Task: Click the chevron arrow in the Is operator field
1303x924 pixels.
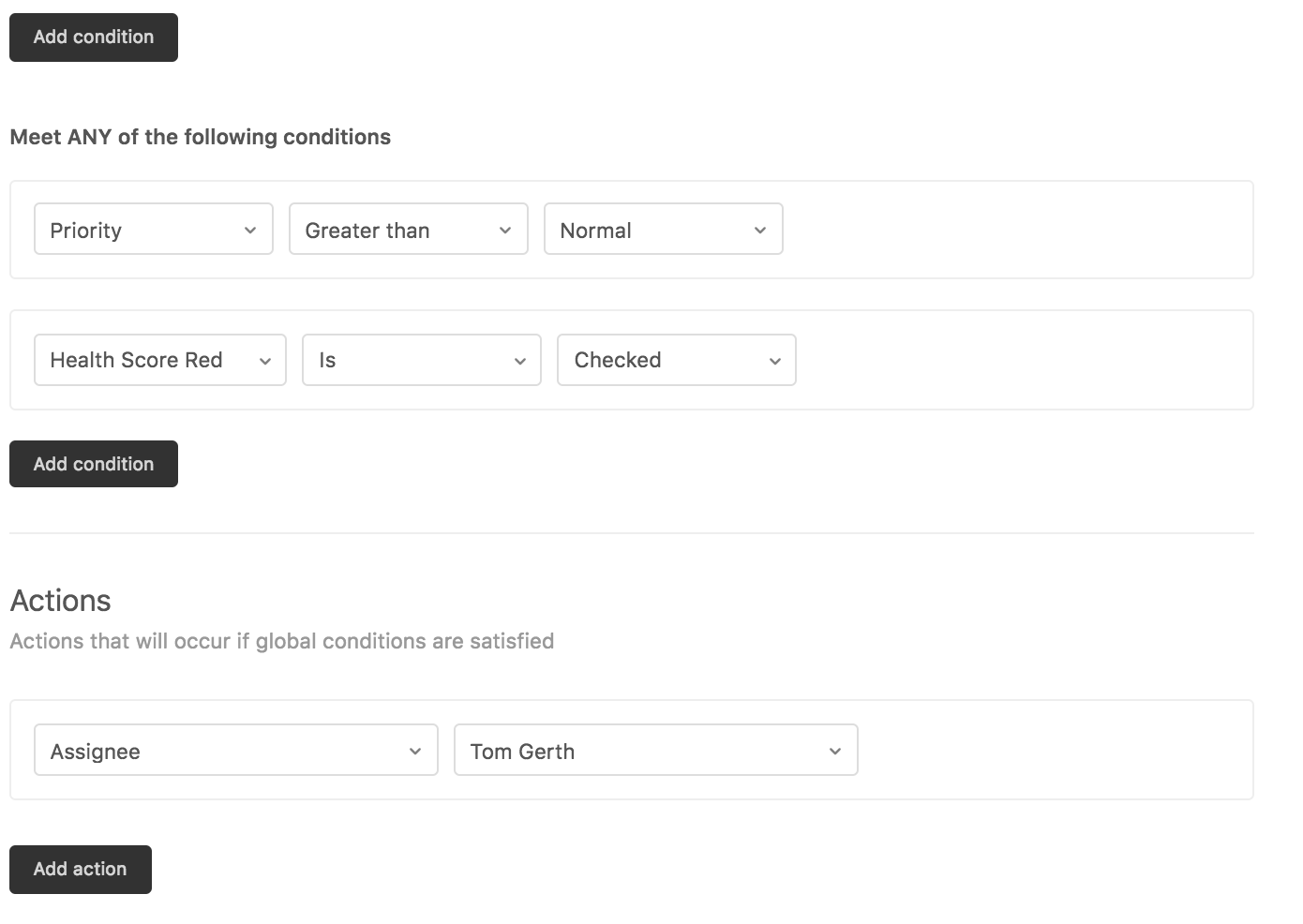Action: [x=520, y=361]
